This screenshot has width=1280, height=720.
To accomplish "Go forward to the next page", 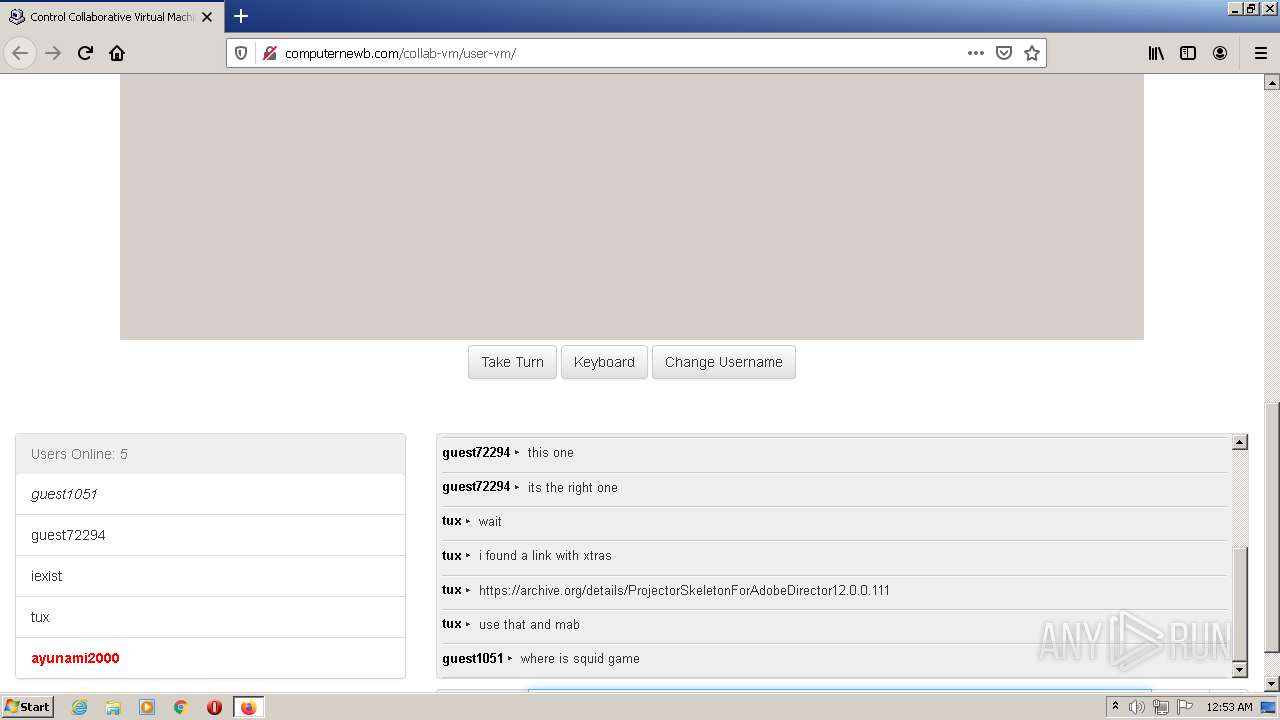I will coord(53,53).
